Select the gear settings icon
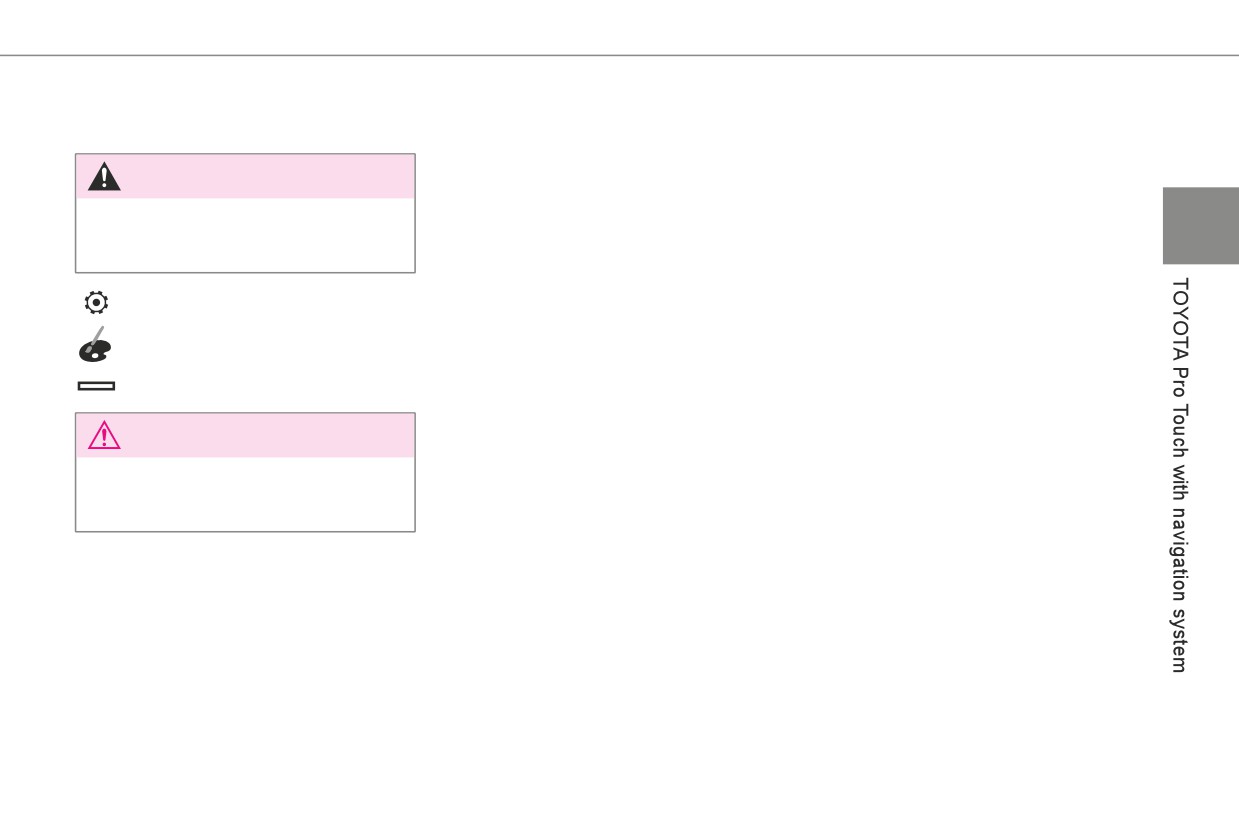This screenshot has width=1239, height=825. (95, 301)
